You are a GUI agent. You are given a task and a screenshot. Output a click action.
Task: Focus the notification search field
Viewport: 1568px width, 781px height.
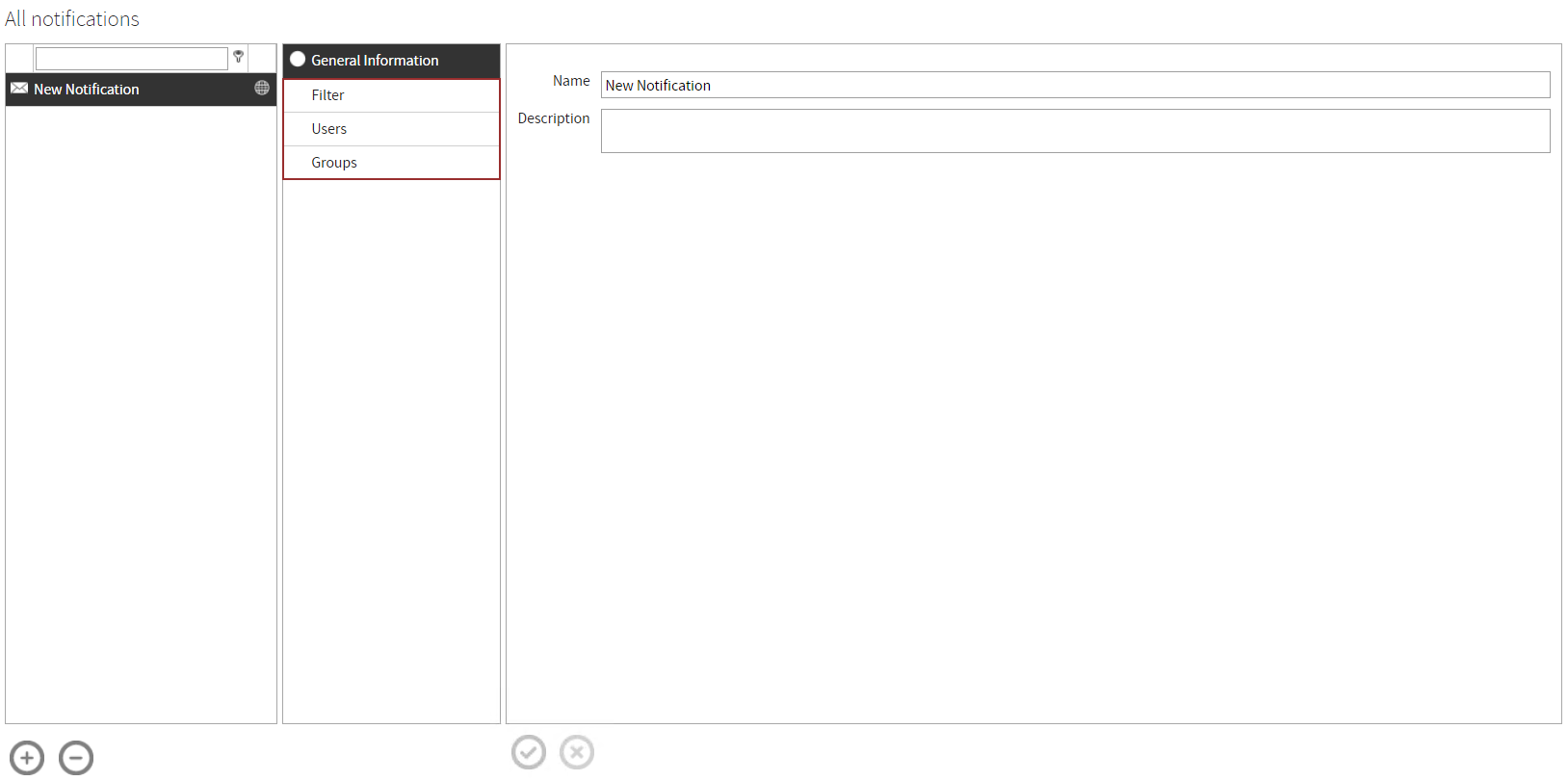point(132,59)
